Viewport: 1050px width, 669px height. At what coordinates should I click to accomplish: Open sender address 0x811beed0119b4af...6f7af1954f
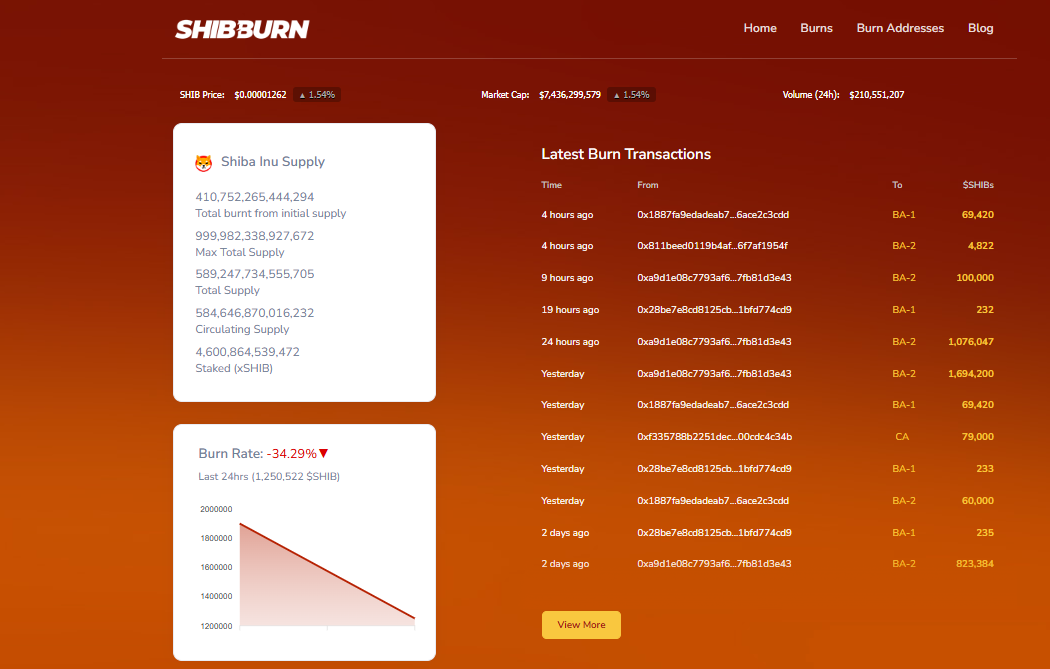(x=712, y=246)
